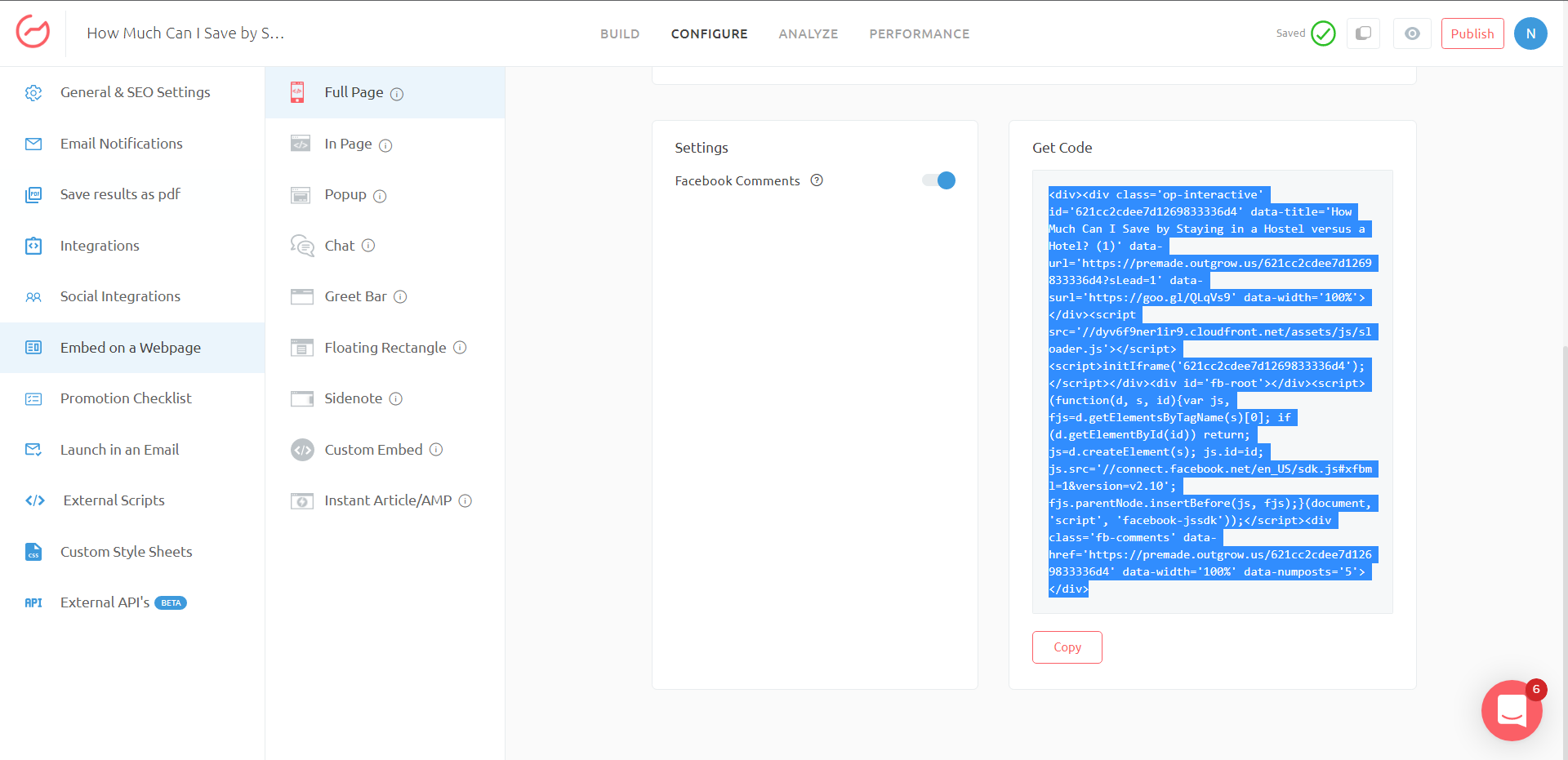The width and height of the screenshot is (1568, 760).
Task: Click the Floating Rectangle info icon
Action: coord(460,348)
